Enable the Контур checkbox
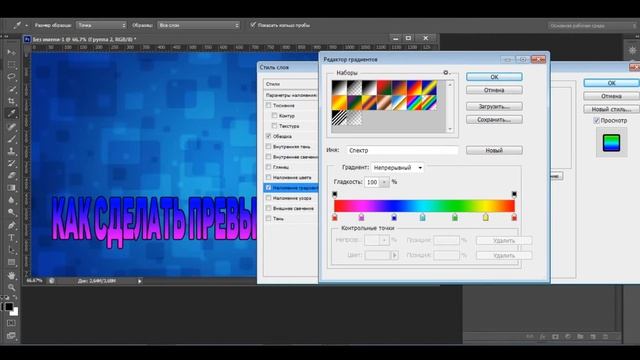 coord(274,116)
